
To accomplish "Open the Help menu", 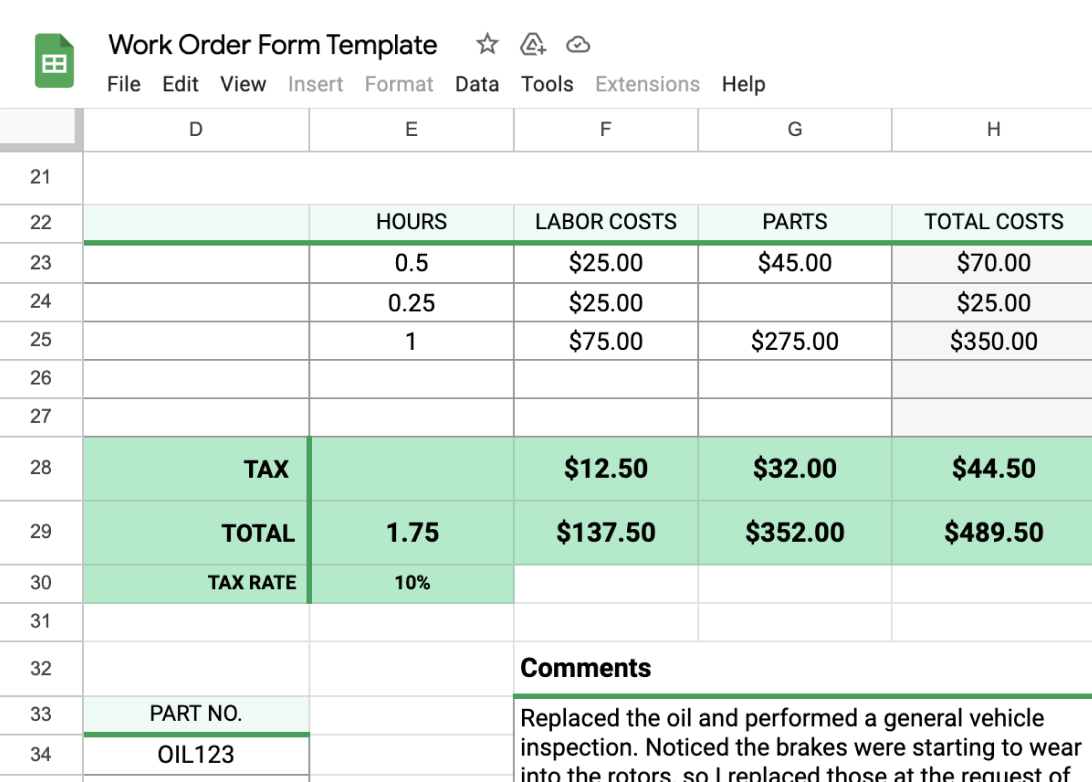I will 744,84.
